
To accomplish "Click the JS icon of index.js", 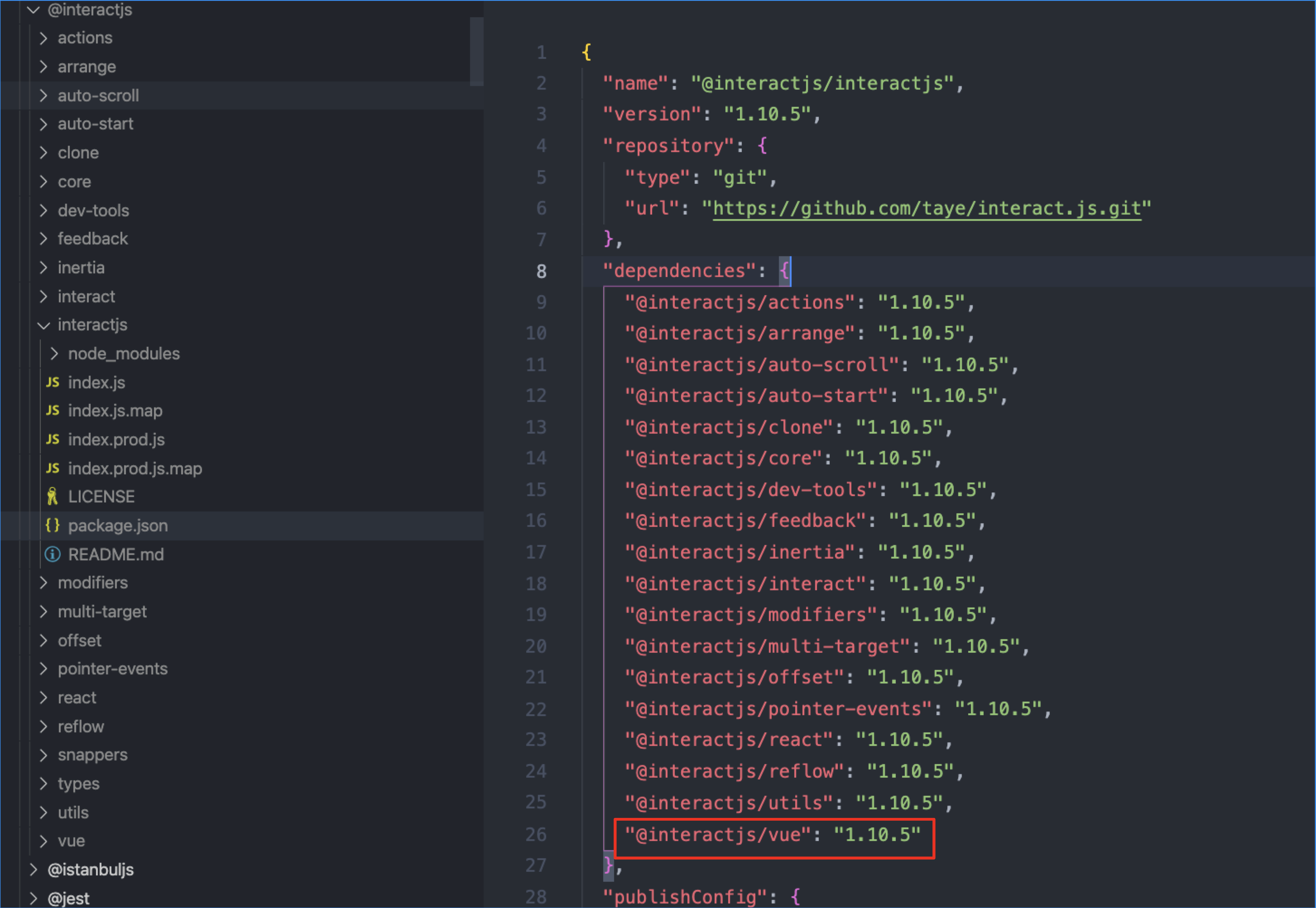I will coord(53,382).
